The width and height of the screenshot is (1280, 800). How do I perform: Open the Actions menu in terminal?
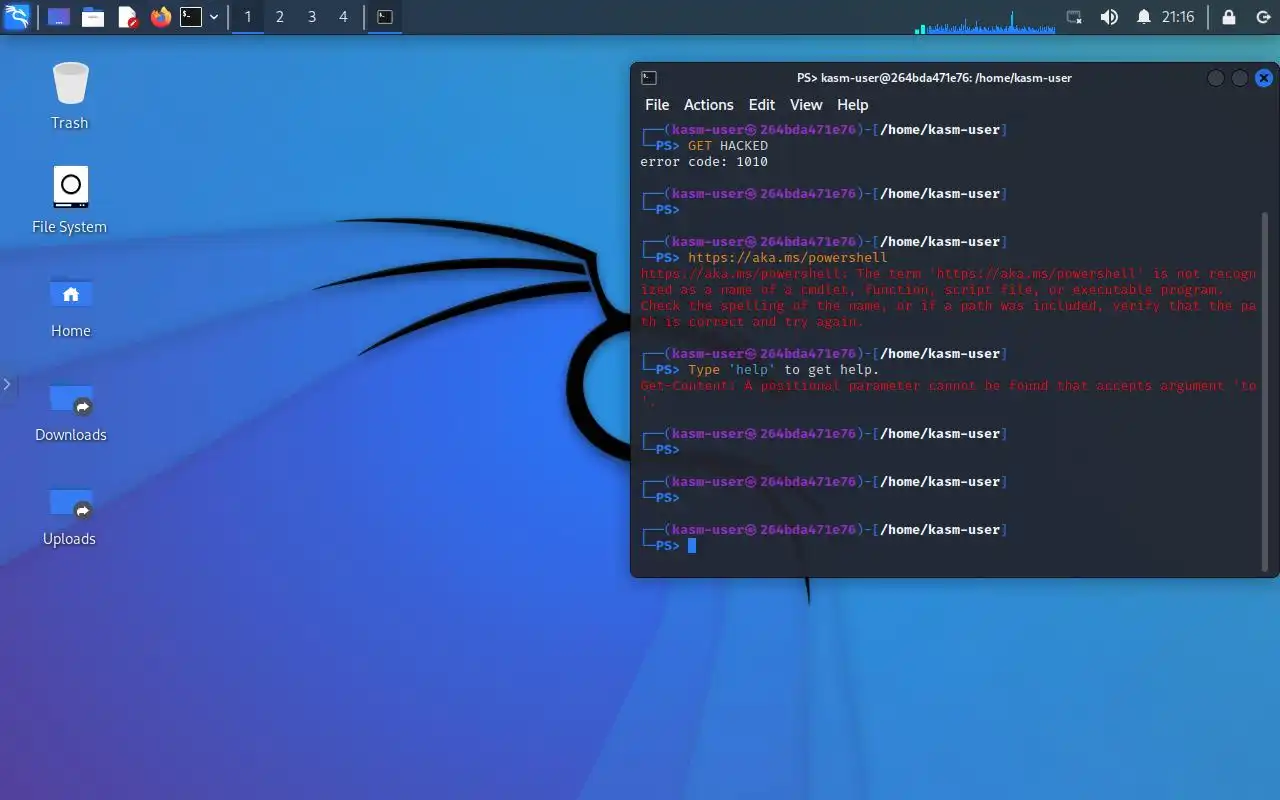pos(708,105)
